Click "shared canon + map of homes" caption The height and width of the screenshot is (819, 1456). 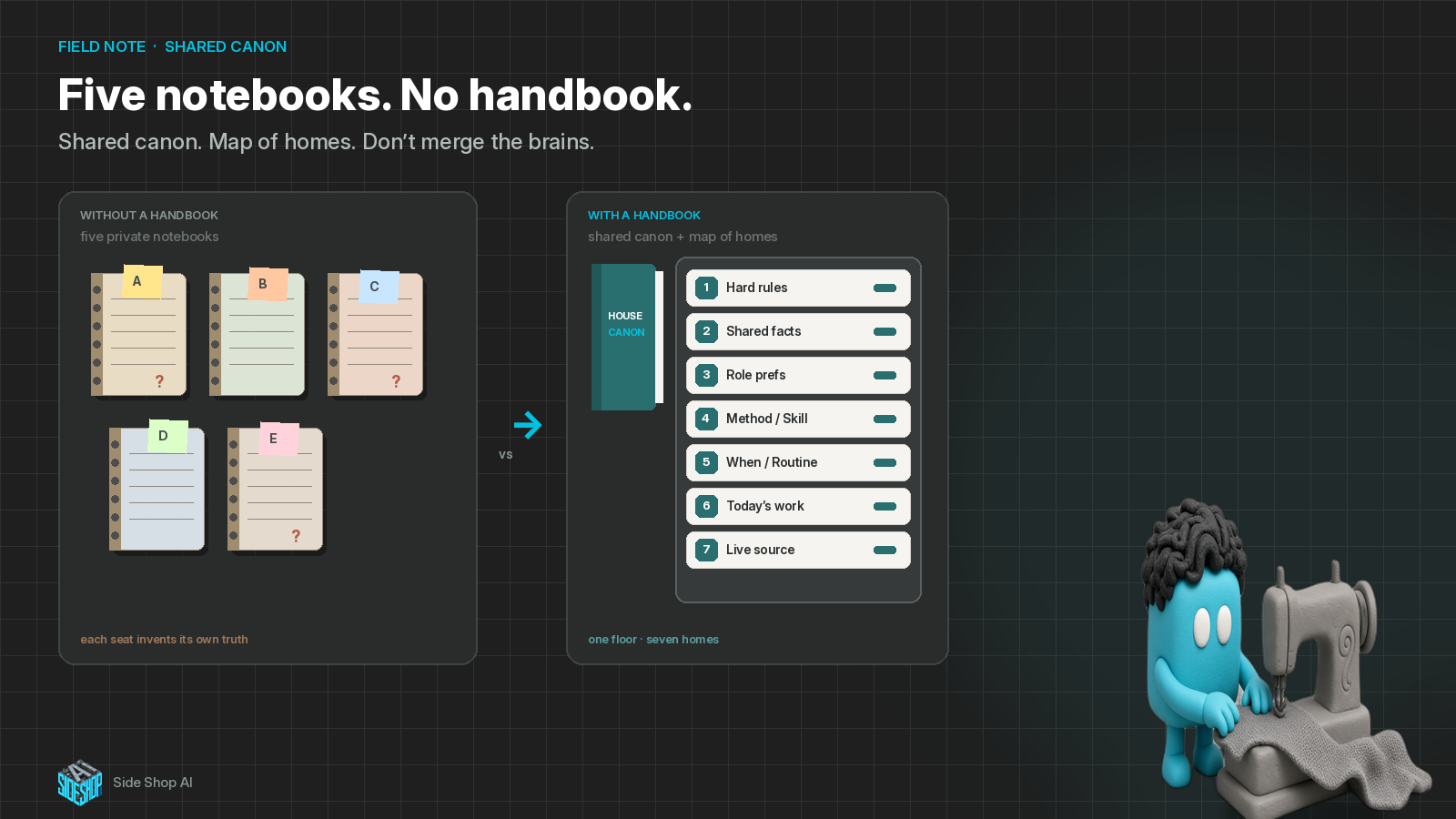pos(682,237)
